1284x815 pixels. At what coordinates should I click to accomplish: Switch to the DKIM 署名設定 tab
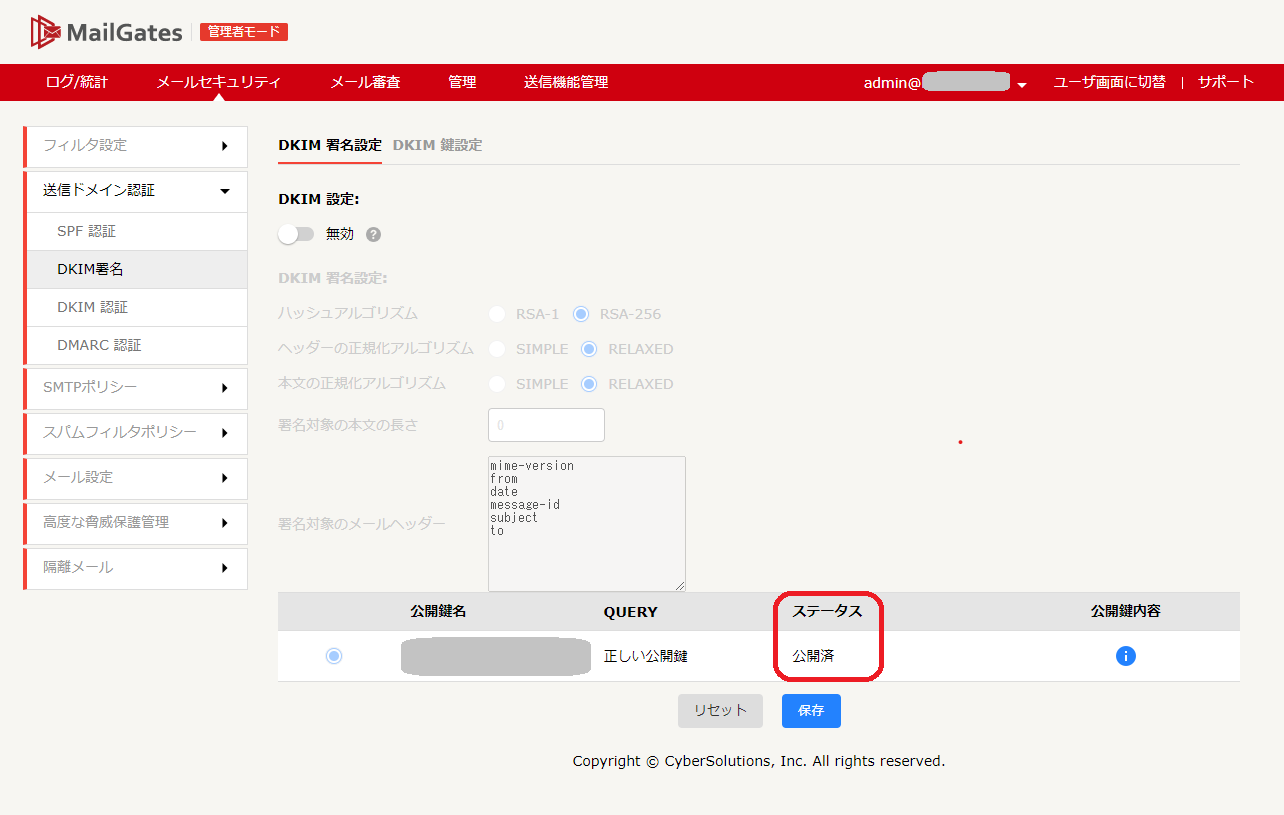[330, 145]
